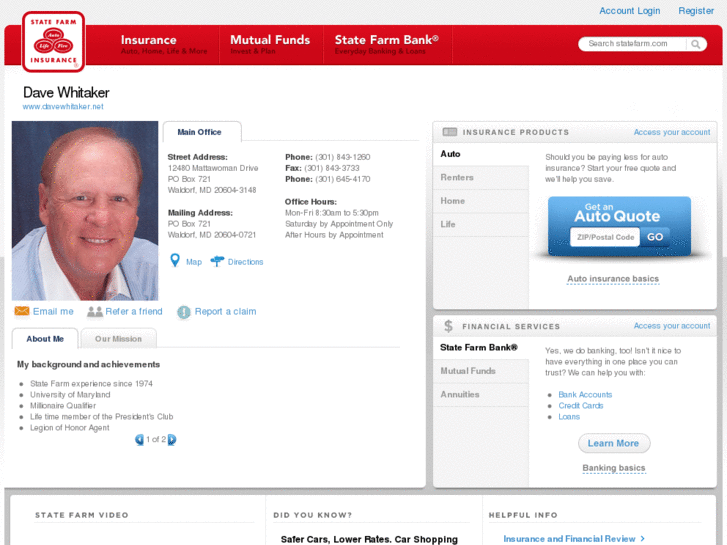Select the State Farm Bank financial tab
Viewport: 727px width, 545px height.
[481, 347]
